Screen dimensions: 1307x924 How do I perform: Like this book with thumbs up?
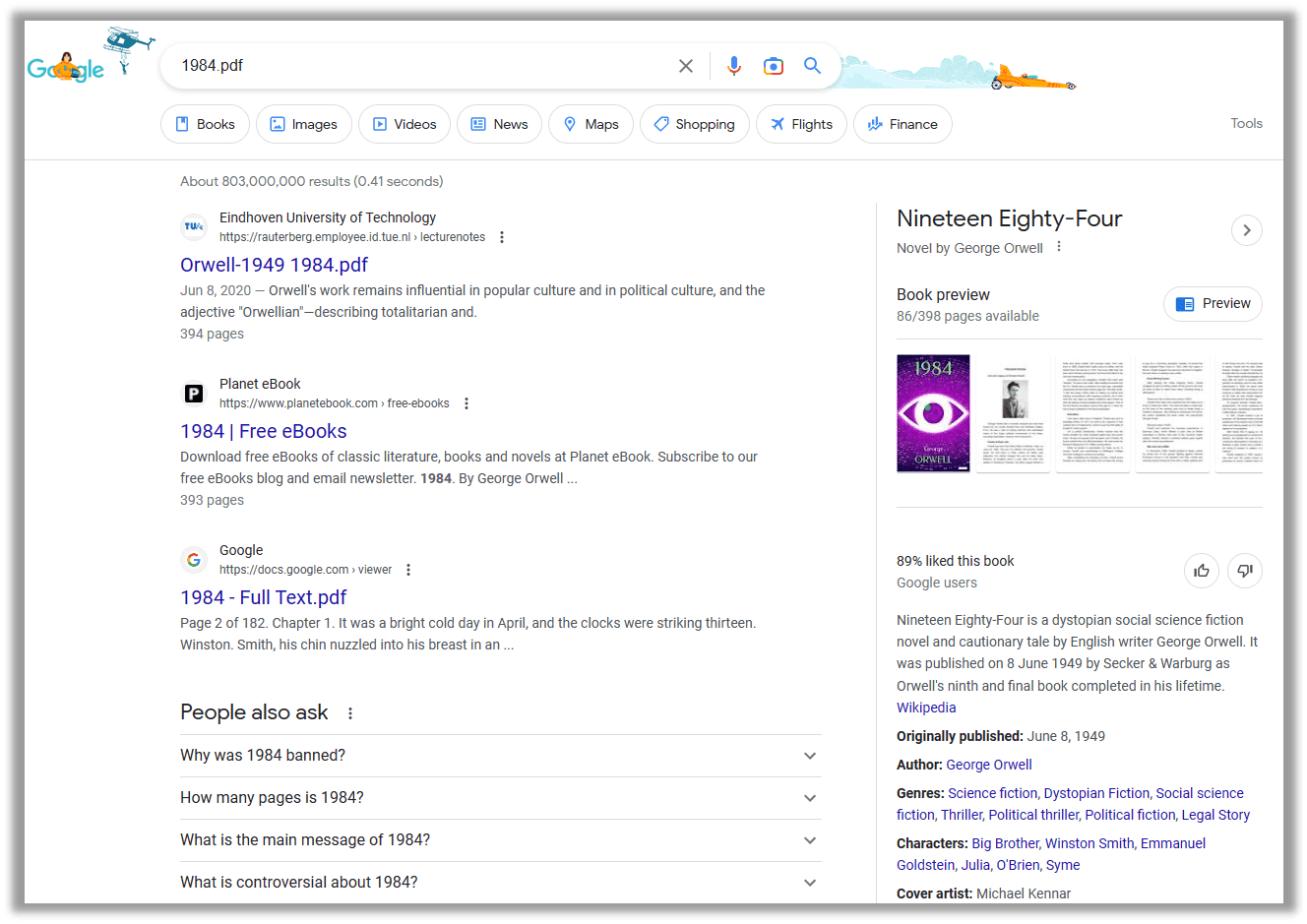(1202, 571)
